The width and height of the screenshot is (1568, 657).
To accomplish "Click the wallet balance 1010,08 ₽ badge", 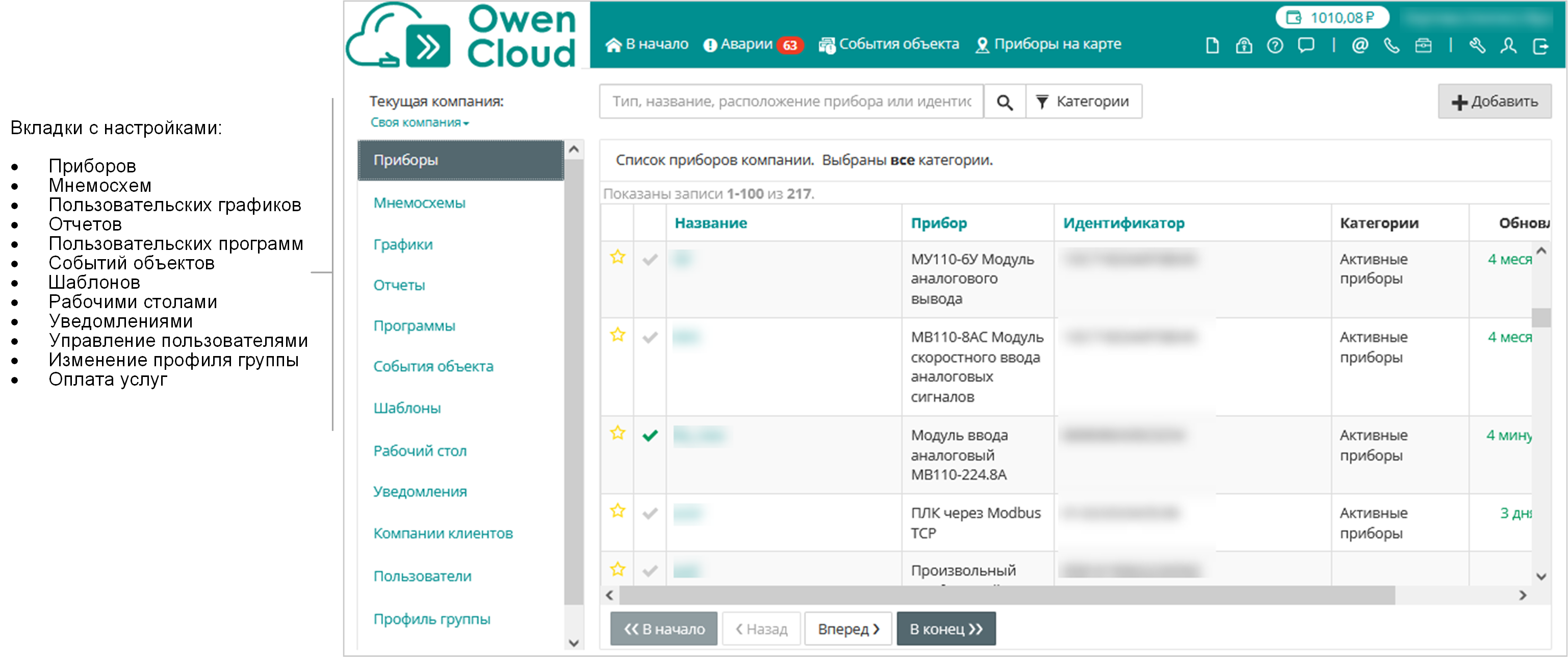I will pyautogui.click(x=1332, y=18).
